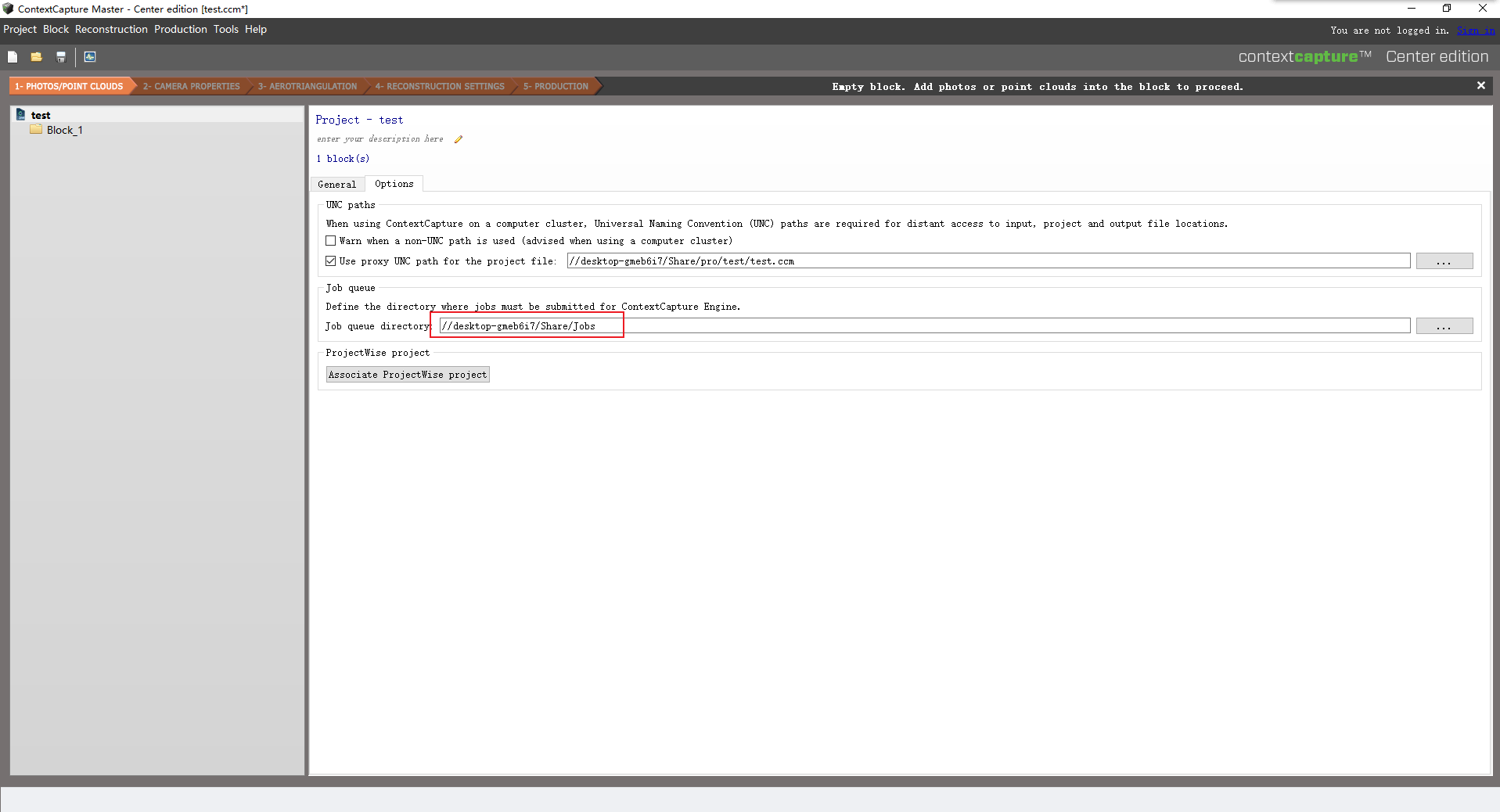This screenshot has width=1500, height=812.
Task: Click the Open project folder icon
Action: coord(36,57)
